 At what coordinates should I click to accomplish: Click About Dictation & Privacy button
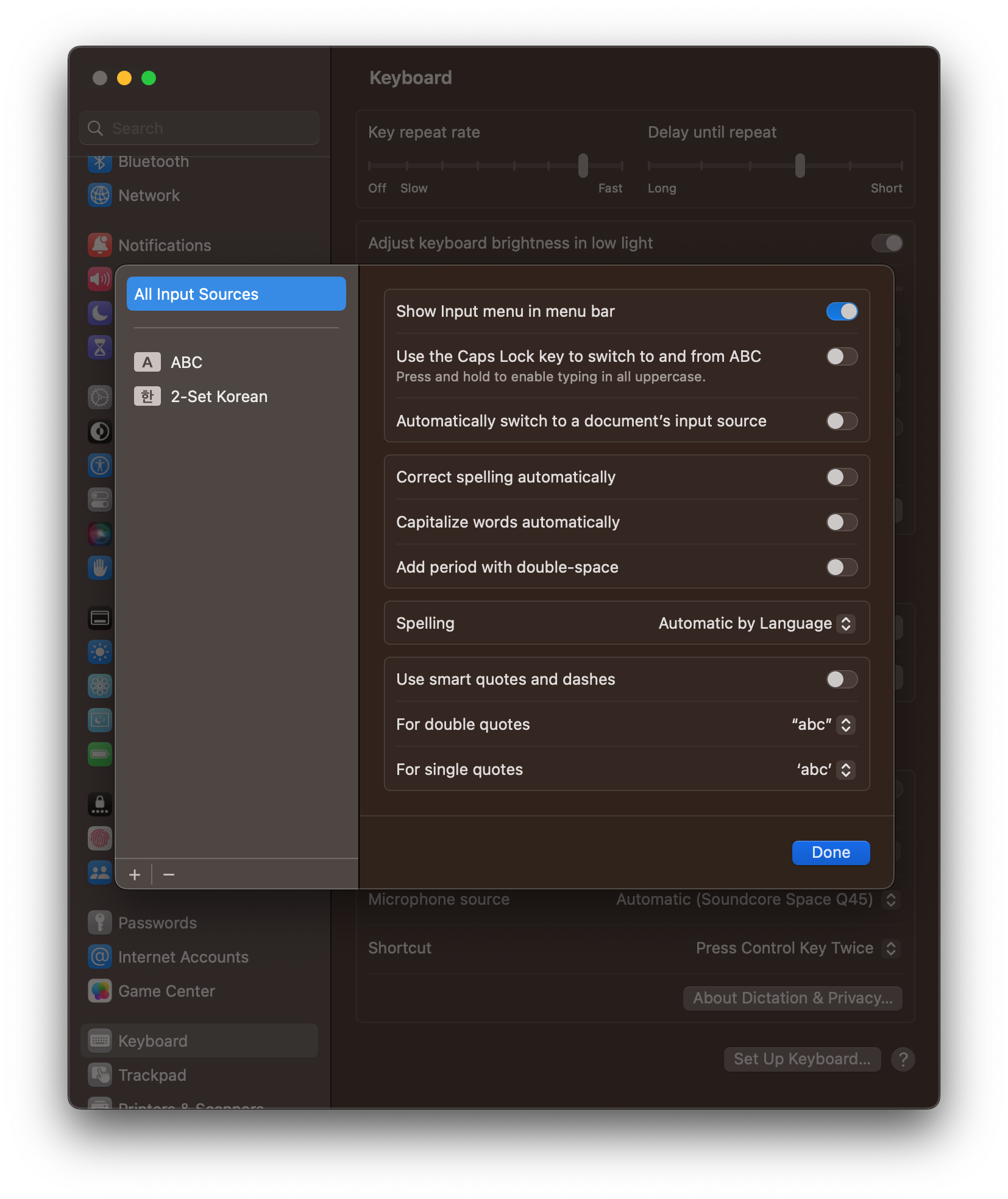coord(792,998)
